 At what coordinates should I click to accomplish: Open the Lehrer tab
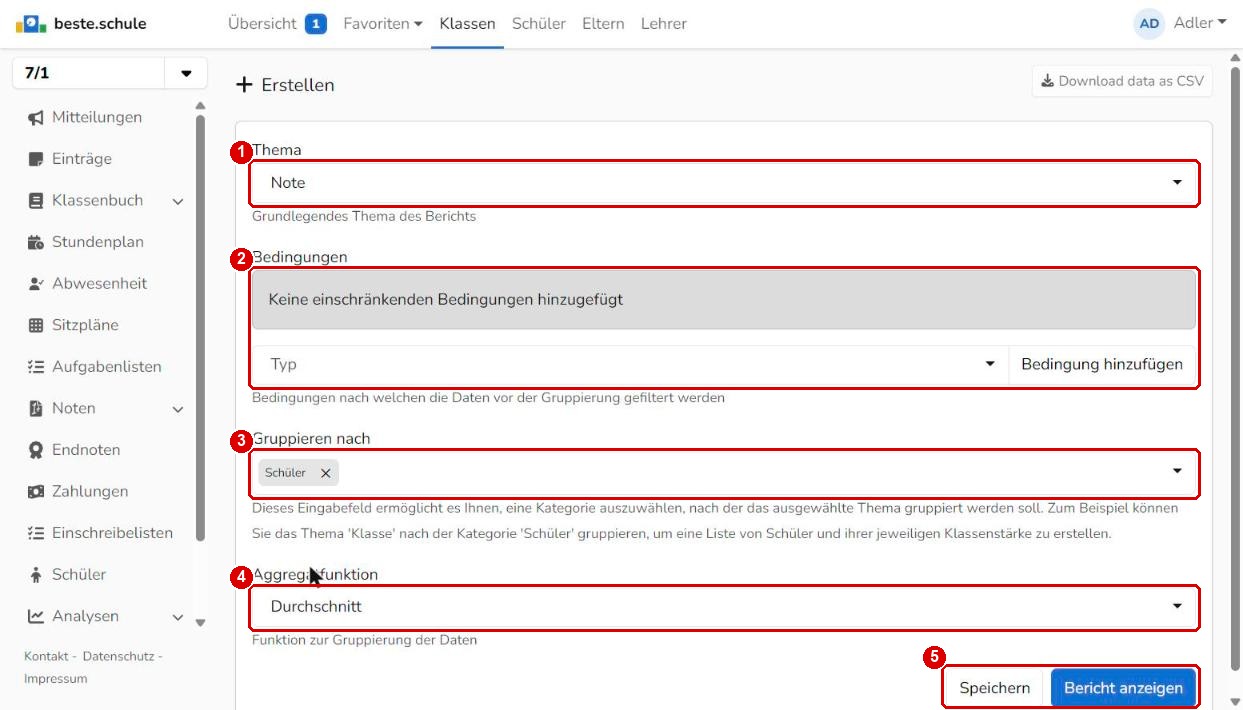click(x=664, y=23)
